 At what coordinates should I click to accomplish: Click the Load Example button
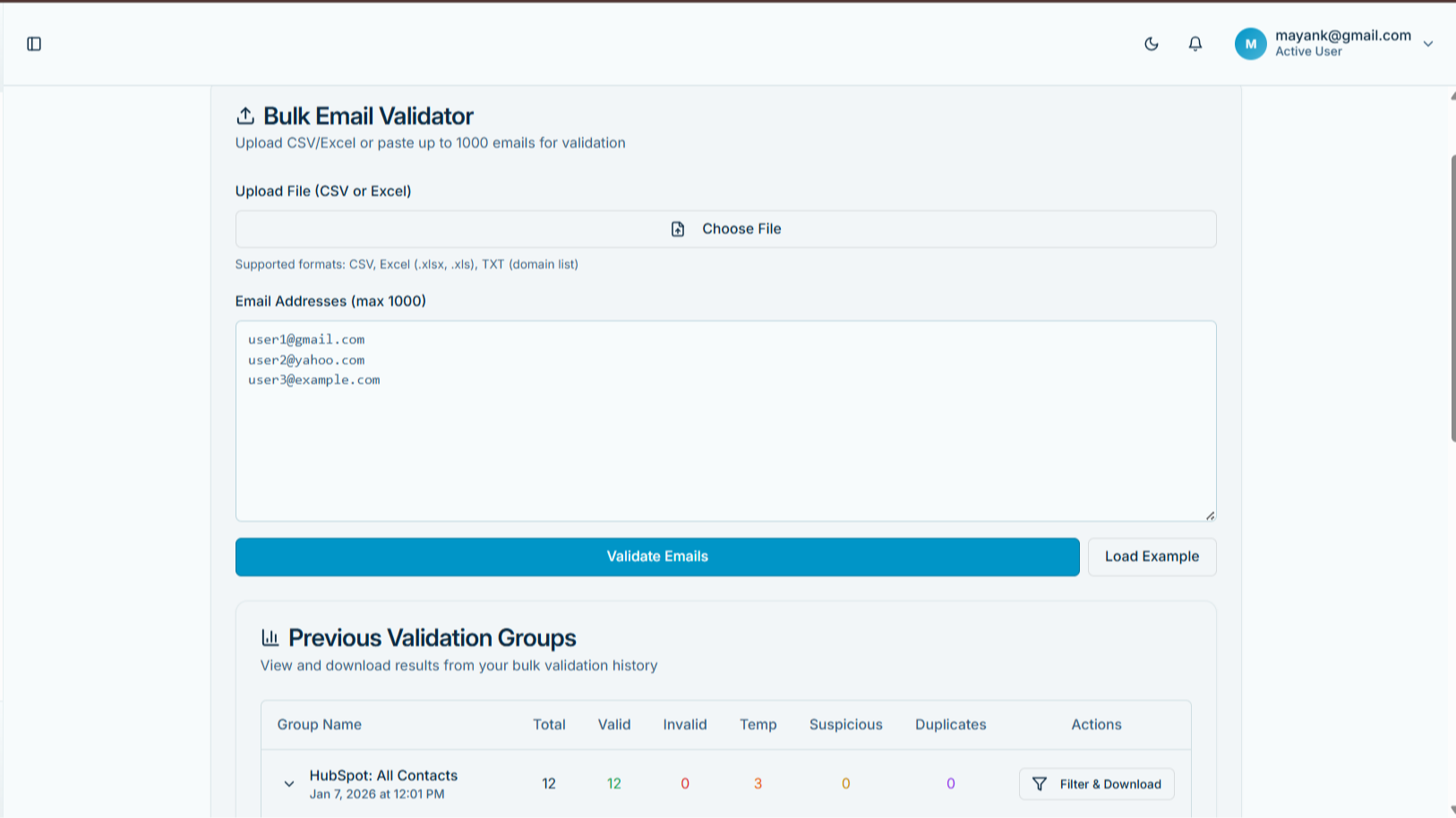coord(1152,556)
